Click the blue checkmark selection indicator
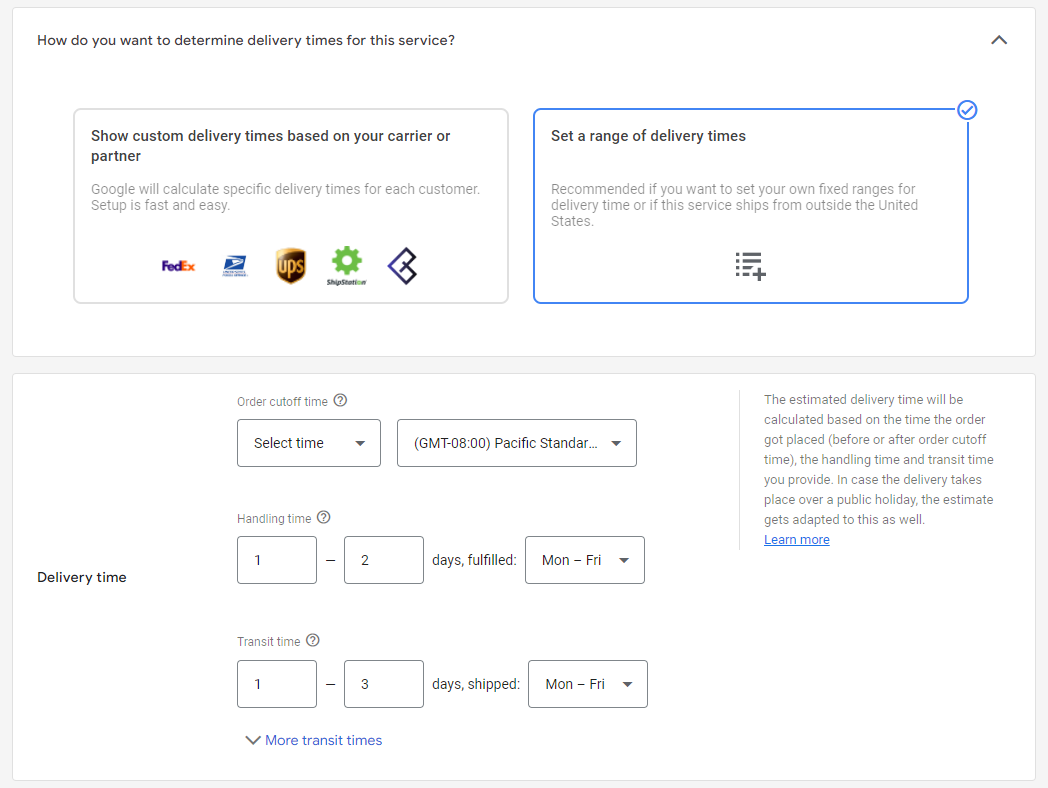This screenshot has width=1048, height=788. tap(967, 110)
